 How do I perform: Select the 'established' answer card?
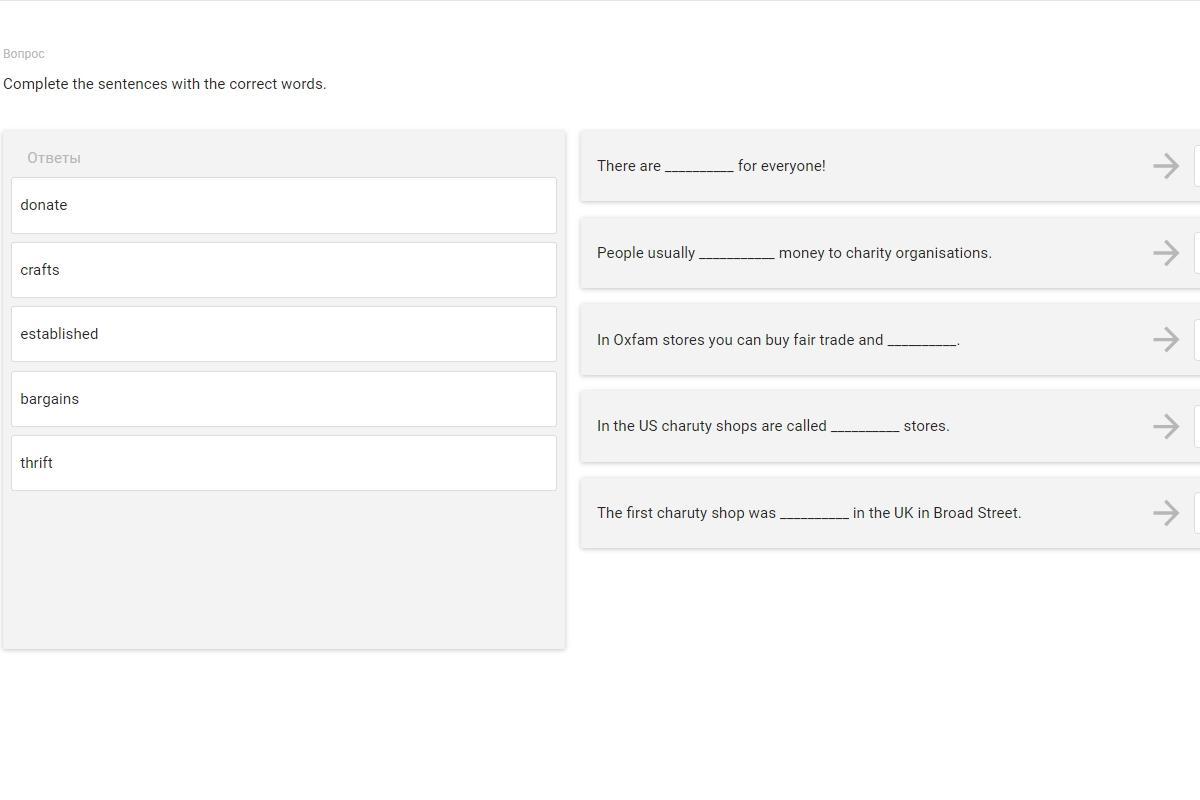(x=284, y=334)
